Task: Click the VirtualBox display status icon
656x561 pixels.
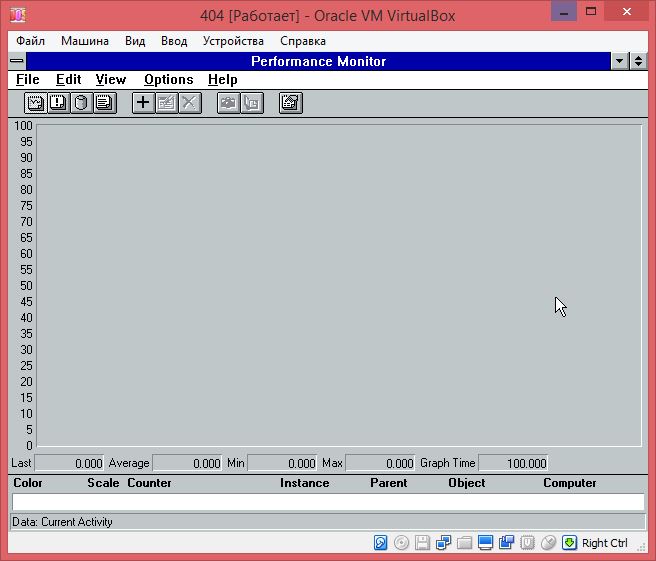Action: (485, 543)
